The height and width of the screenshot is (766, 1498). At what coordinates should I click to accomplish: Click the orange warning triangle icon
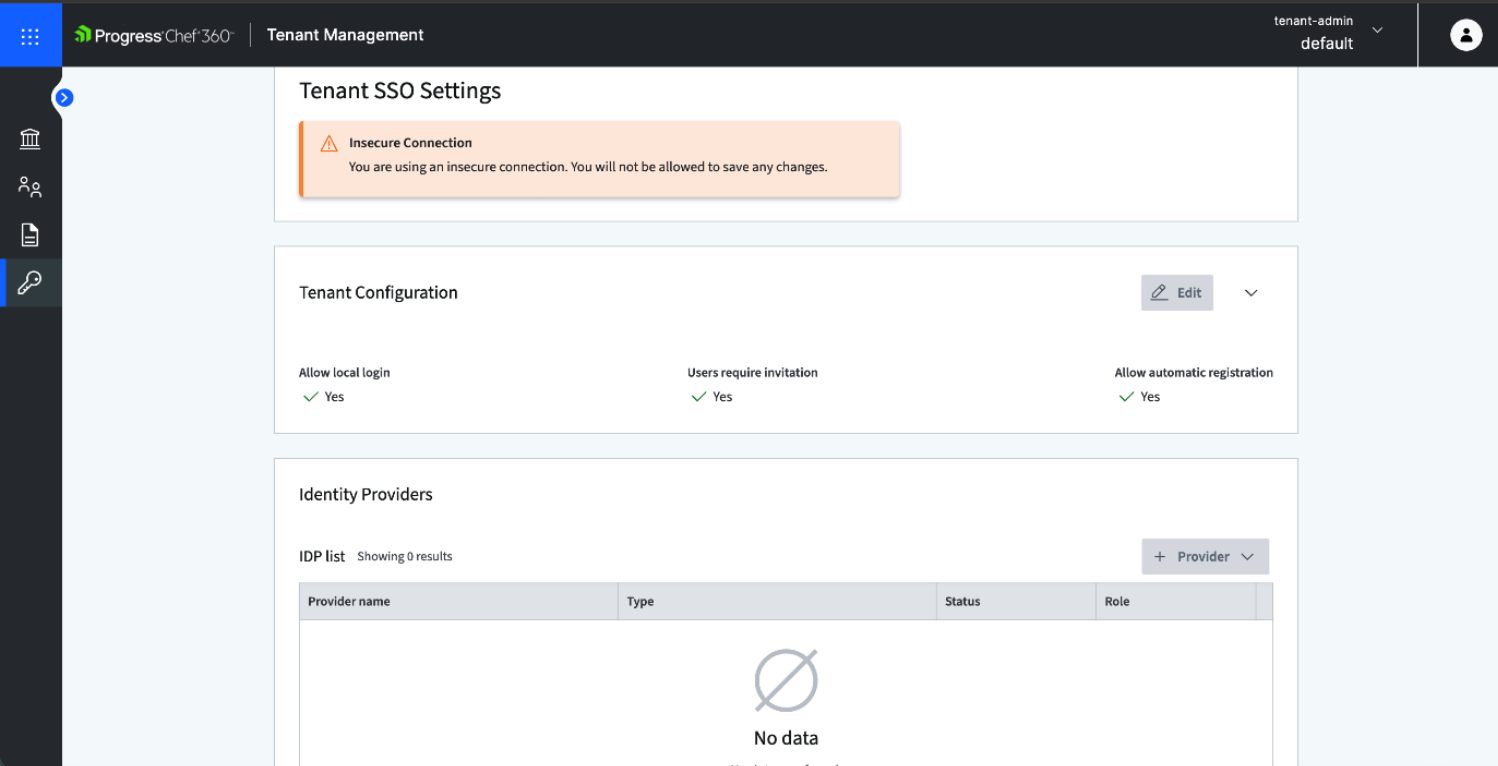tap(329, 144)
